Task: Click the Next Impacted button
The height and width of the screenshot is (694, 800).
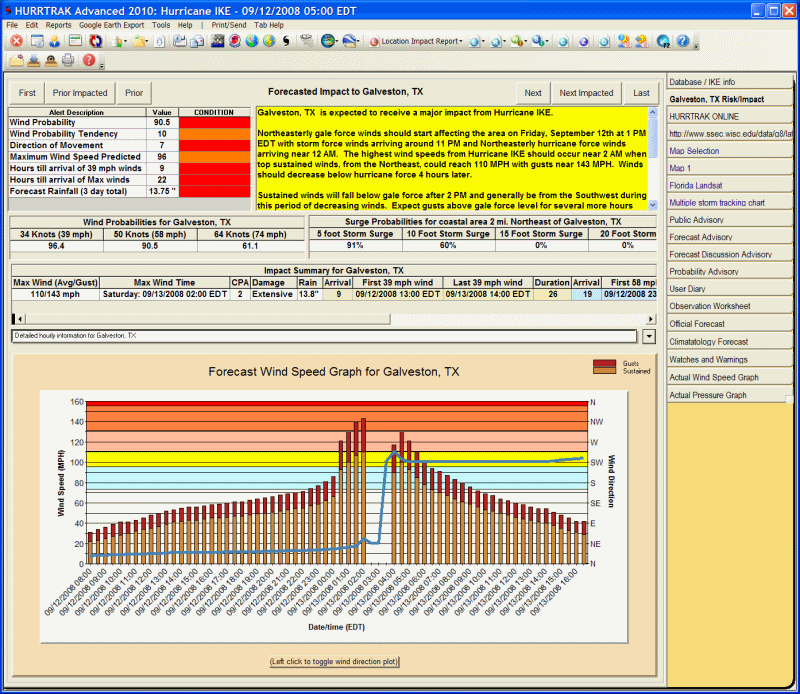Action: tap(586, 93)
